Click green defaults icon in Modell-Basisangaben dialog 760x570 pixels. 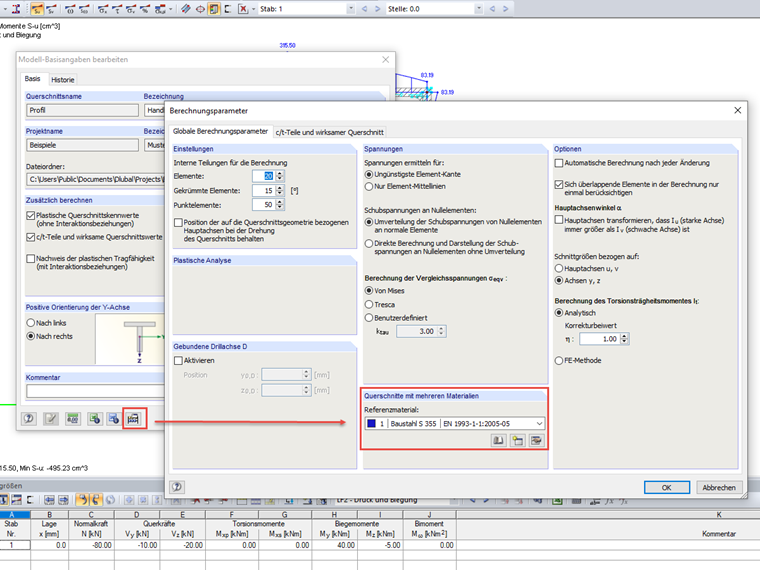[x=95, y=418]
